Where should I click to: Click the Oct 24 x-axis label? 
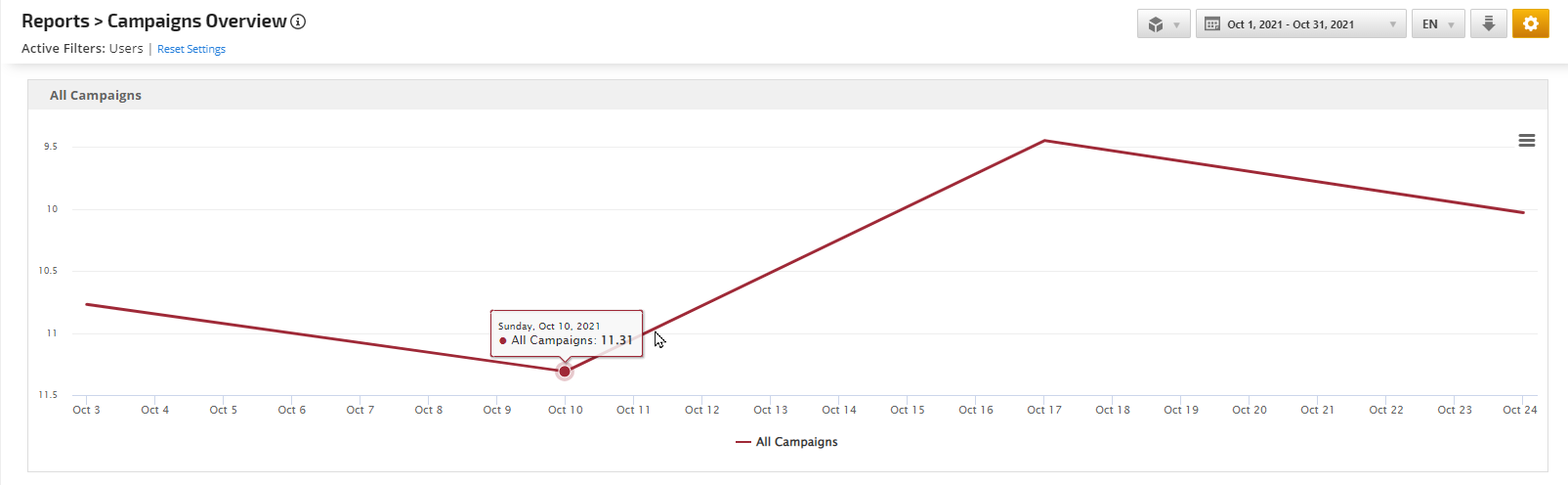[x=1519, y=410]
